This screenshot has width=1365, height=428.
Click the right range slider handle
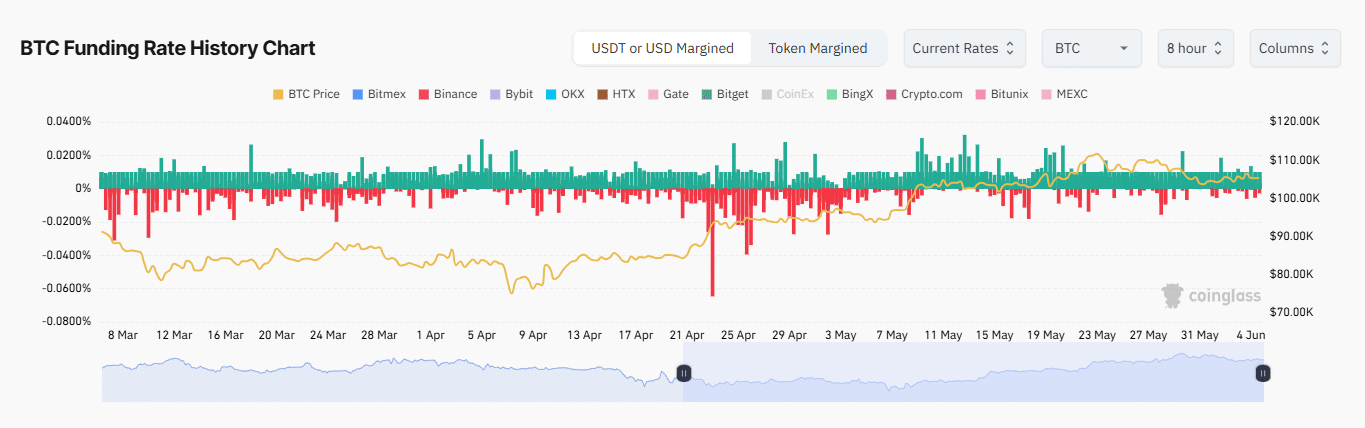[1263, 373]
